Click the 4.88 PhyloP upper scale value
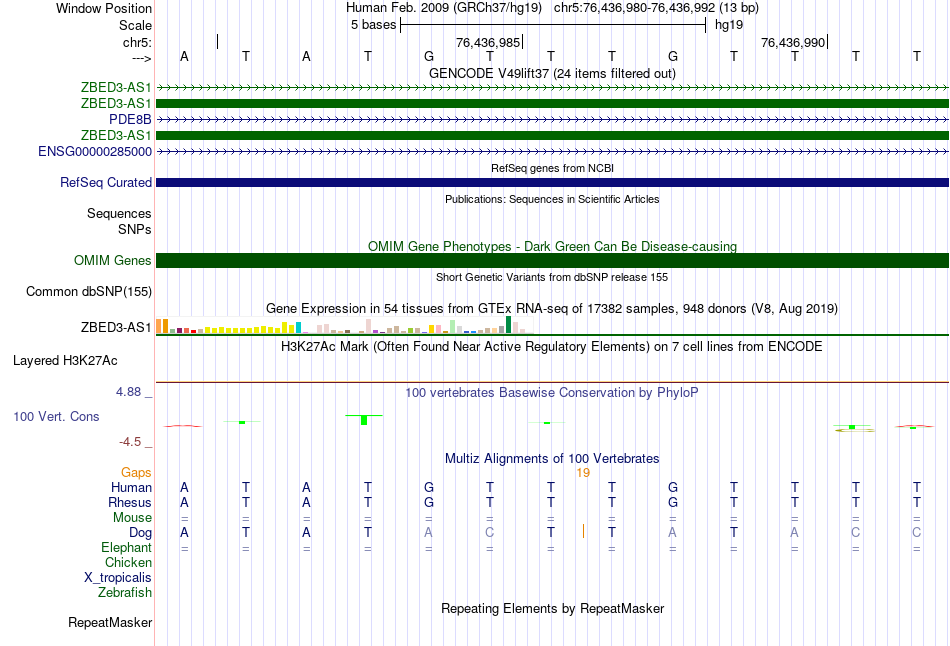Viewport: 950px width, 646px height. pos(128,392)
